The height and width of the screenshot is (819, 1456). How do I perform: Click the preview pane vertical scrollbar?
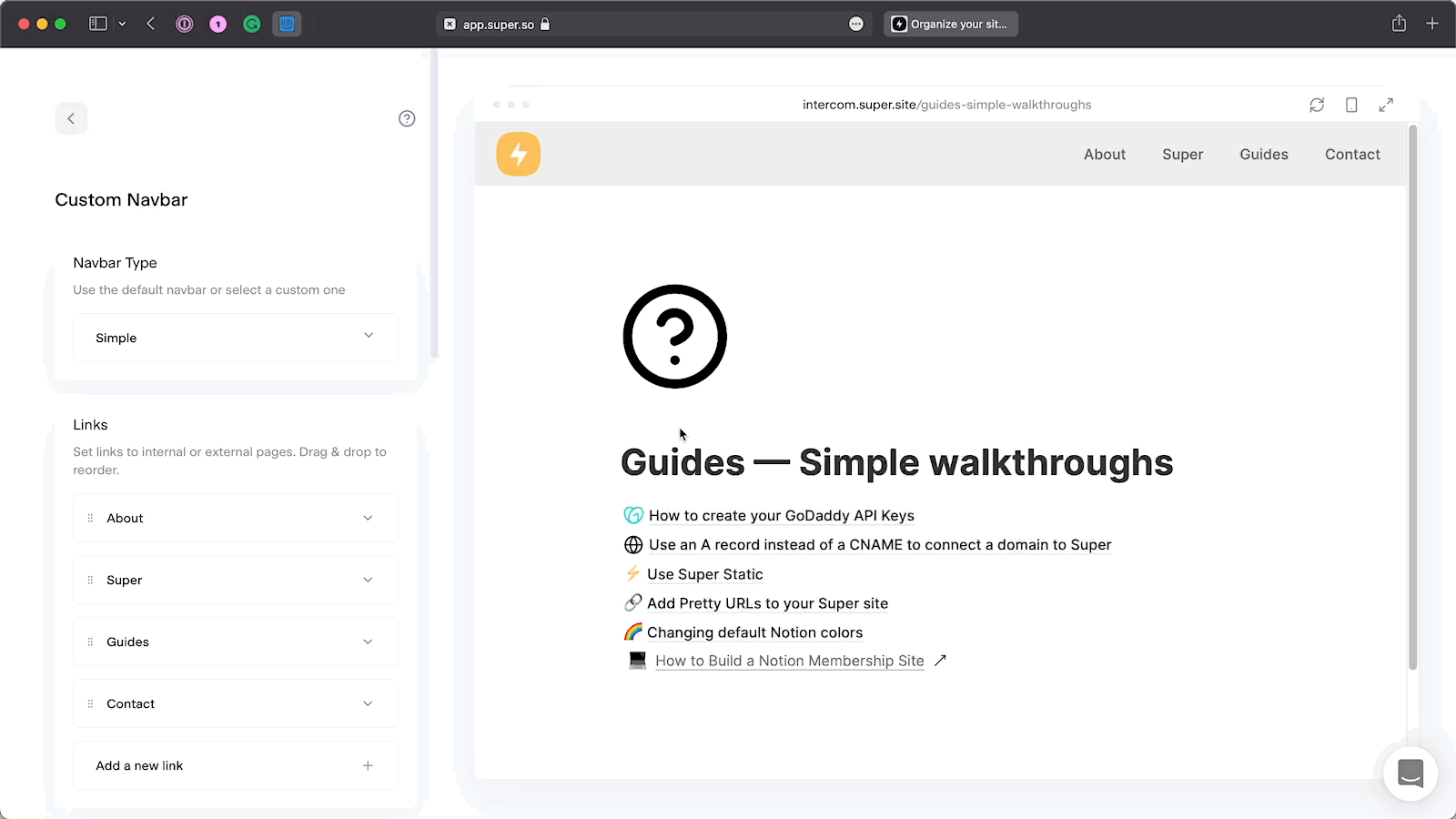pos(1412,397)
